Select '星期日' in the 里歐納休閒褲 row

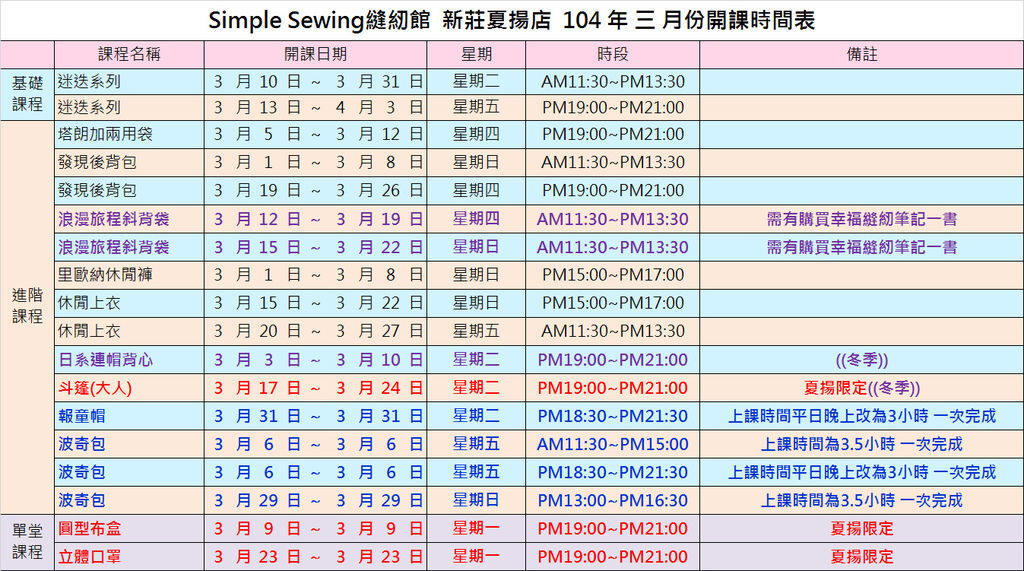tap(476, 274)
